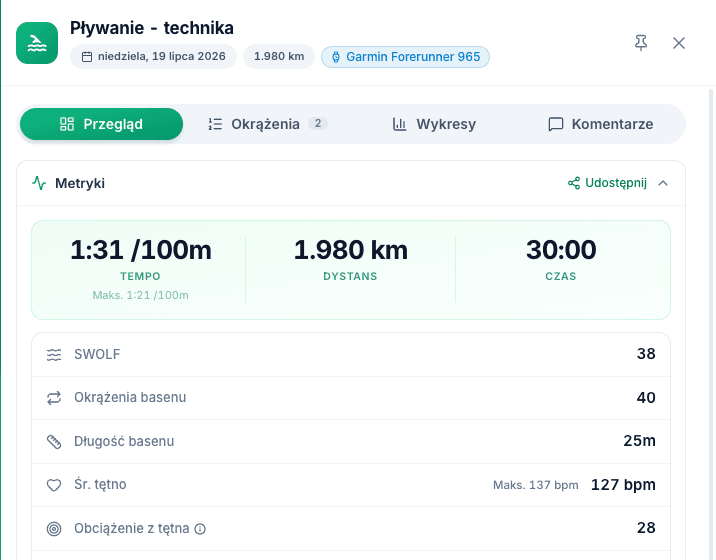
Task: Click the grid icon in the Przegląd tab
Action: [67, 124]
